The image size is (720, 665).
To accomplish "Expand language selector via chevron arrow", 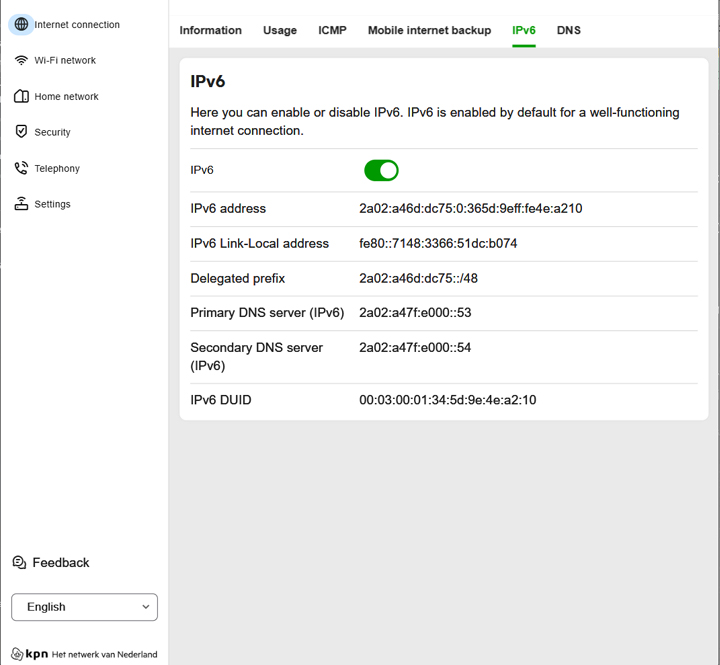I will 146,607.
